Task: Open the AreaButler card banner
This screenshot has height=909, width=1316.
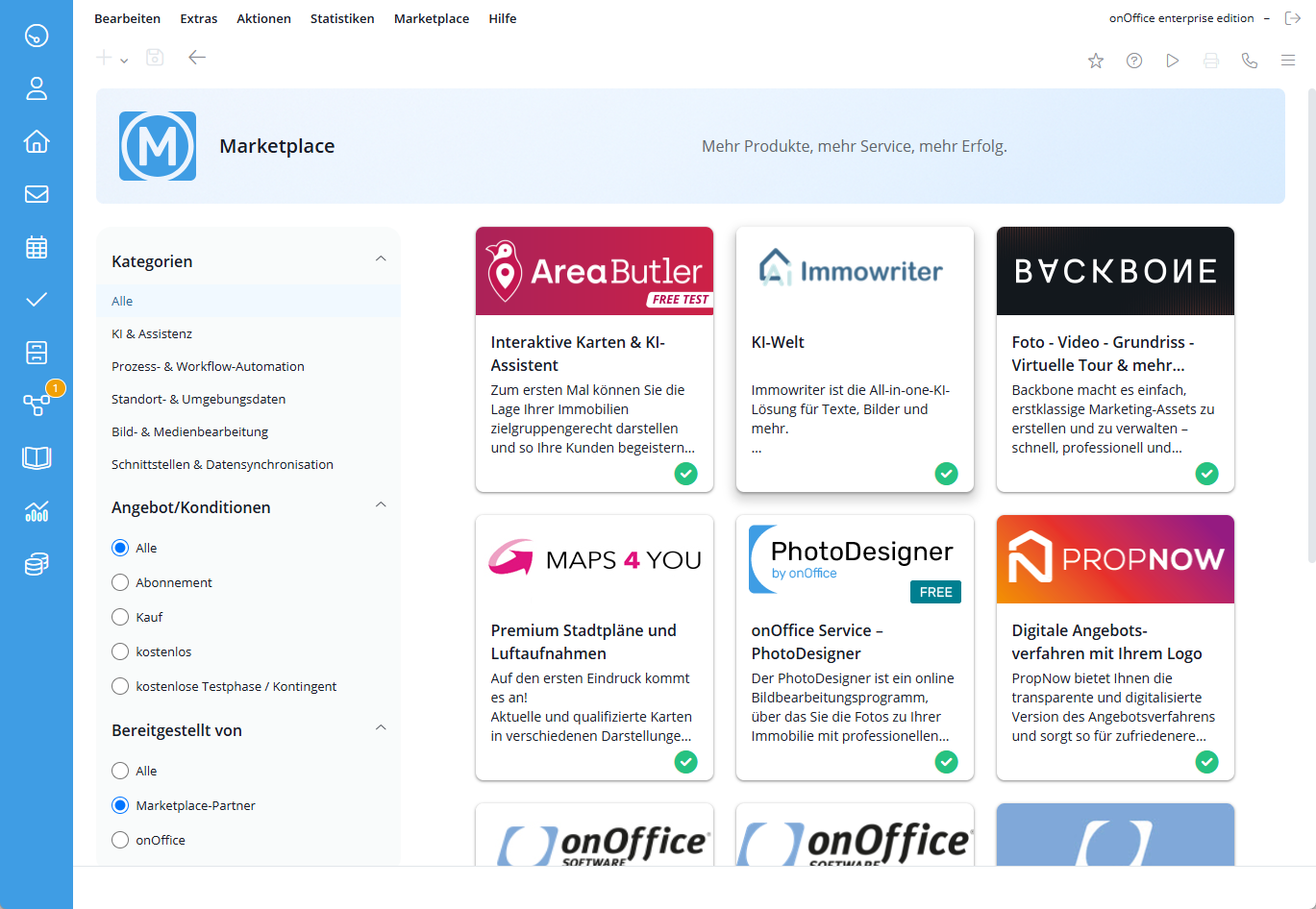Action: 594,271
